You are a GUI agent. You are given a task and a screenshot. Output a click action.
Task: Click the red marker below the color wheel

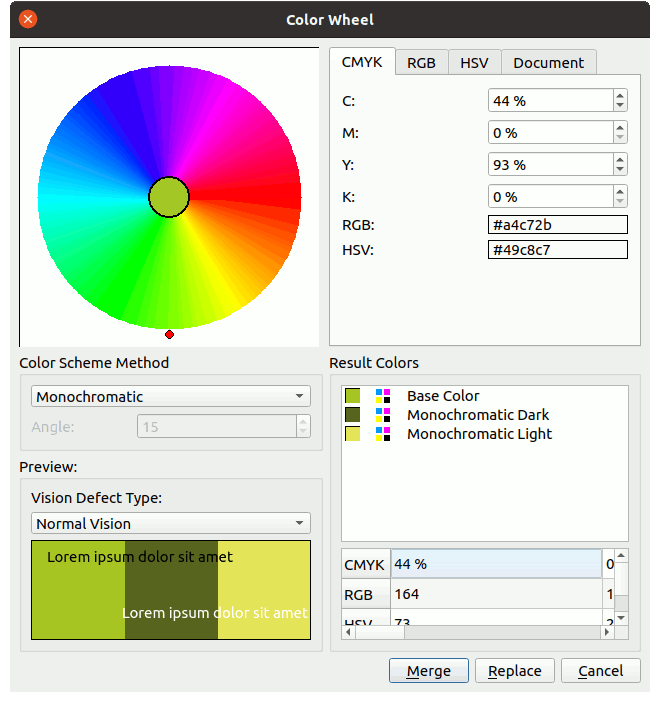(x=169, y=334)
